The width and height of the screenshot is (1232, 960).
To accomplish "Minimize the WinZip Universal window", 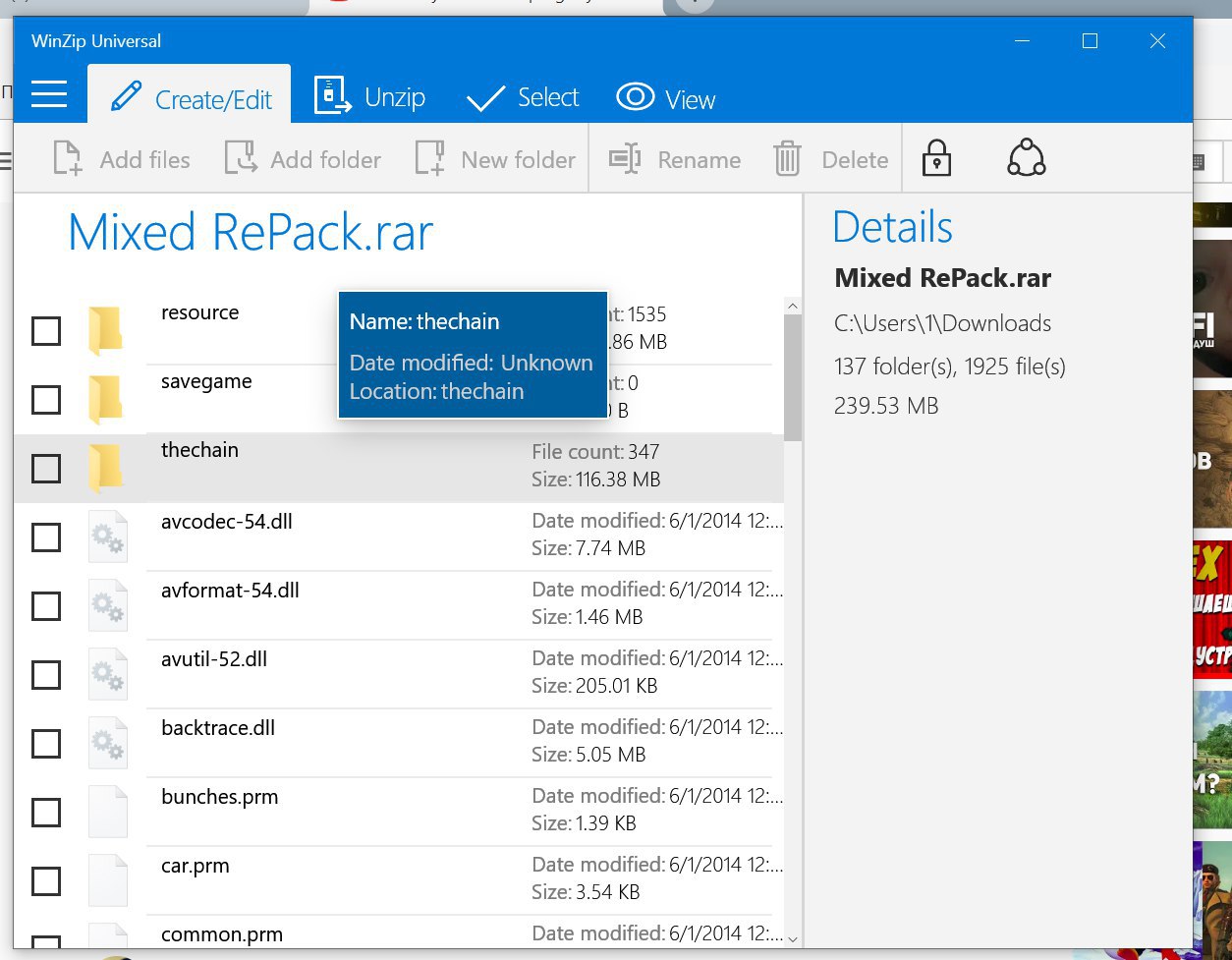I will 1022,40.
